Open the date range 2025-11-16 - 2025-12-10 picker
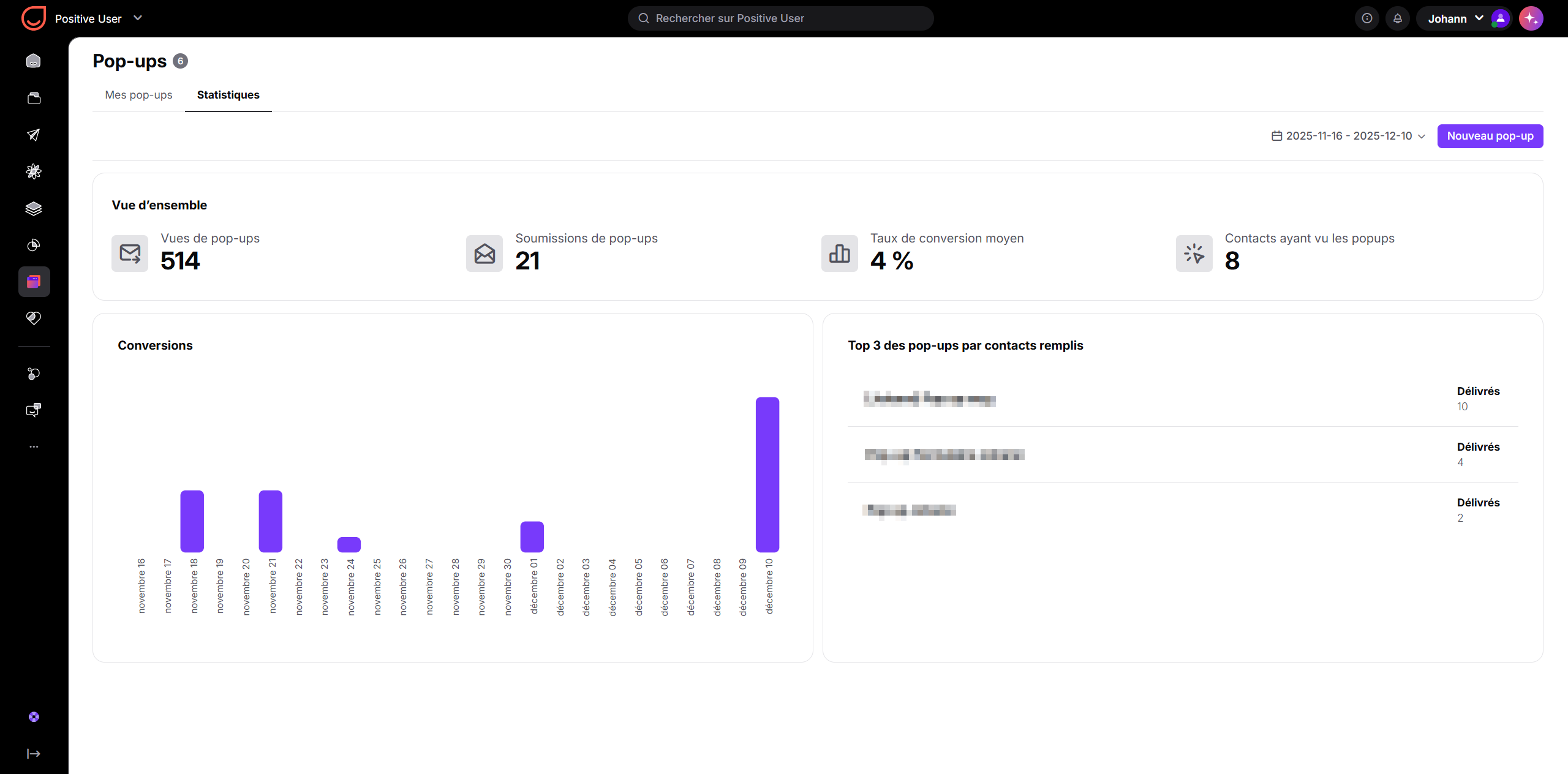 point(1348,136)
